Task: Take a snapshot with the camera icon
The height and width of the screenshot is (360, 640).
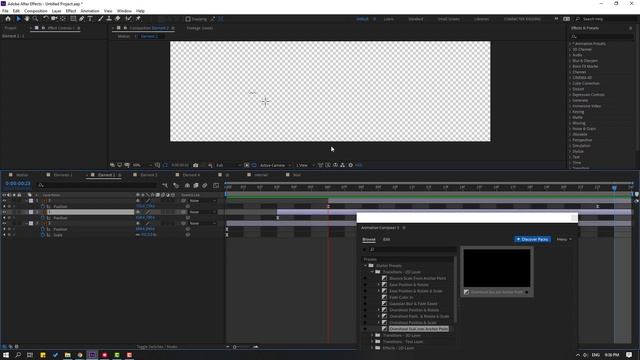Action: coord(196,165)
